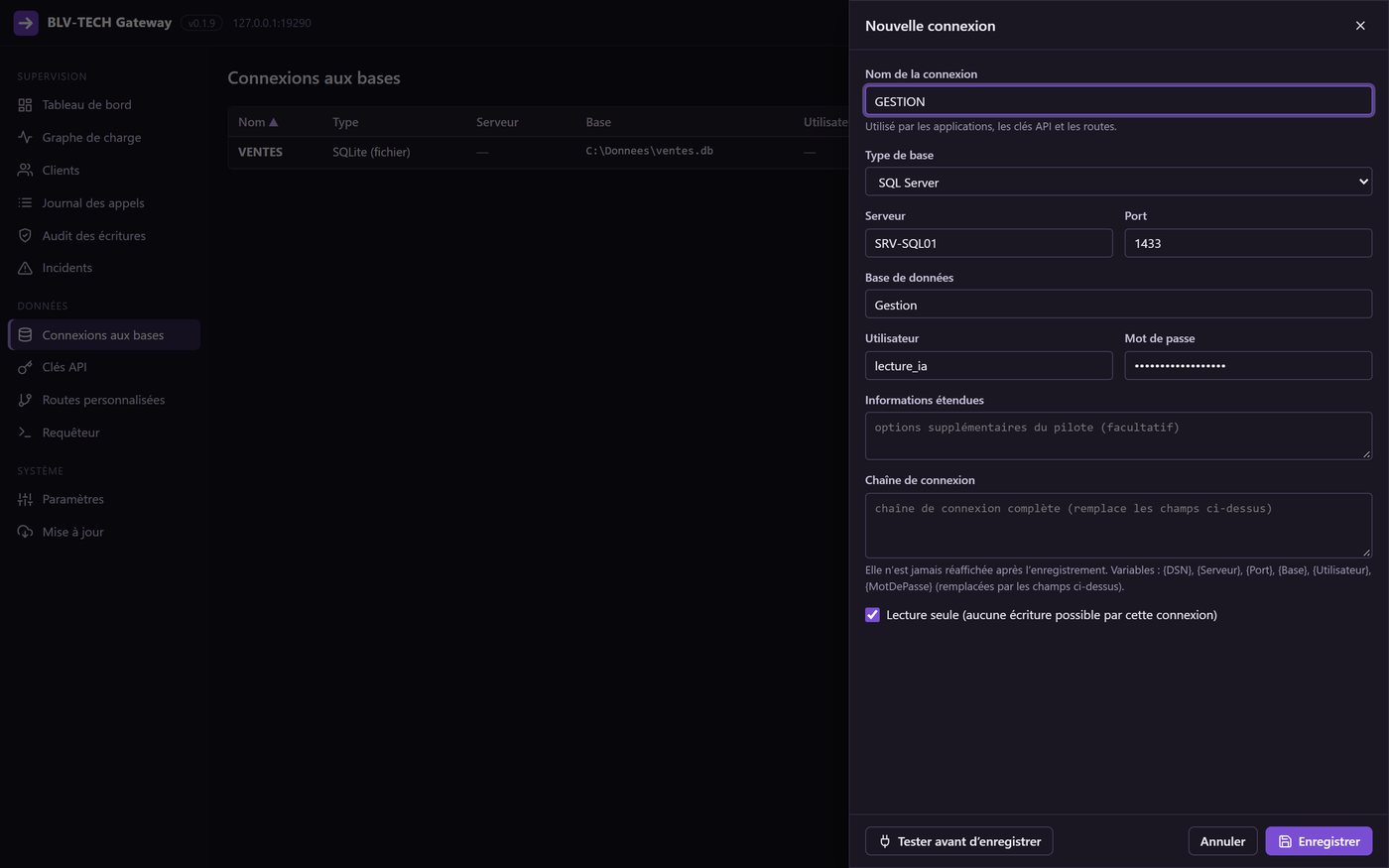Image resolution: width=1389 pixels, height=868 pixels.
Task: Disable the Lecture seule checkbox
Action: pos(872,615)
